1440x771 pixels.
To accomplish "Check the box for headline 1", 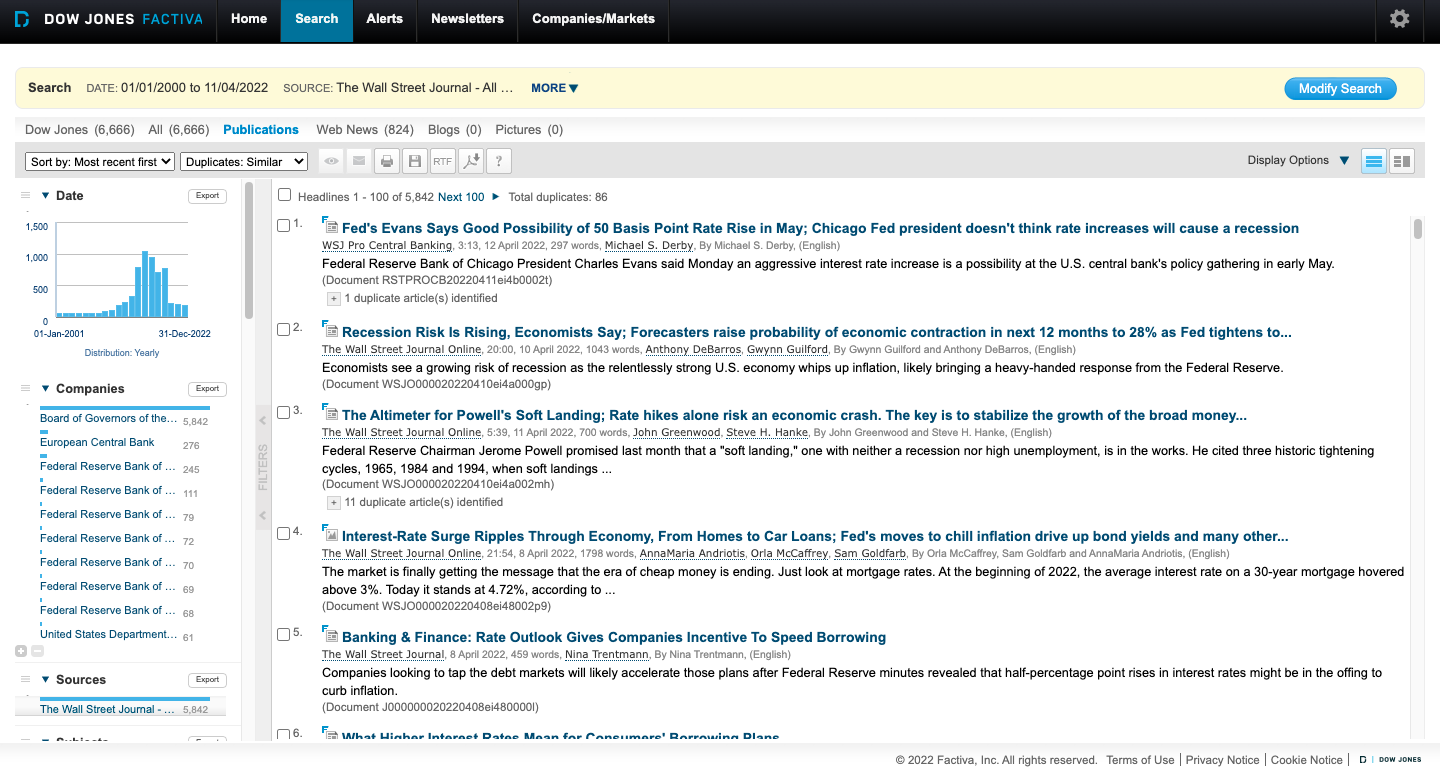I will point(283,226).
